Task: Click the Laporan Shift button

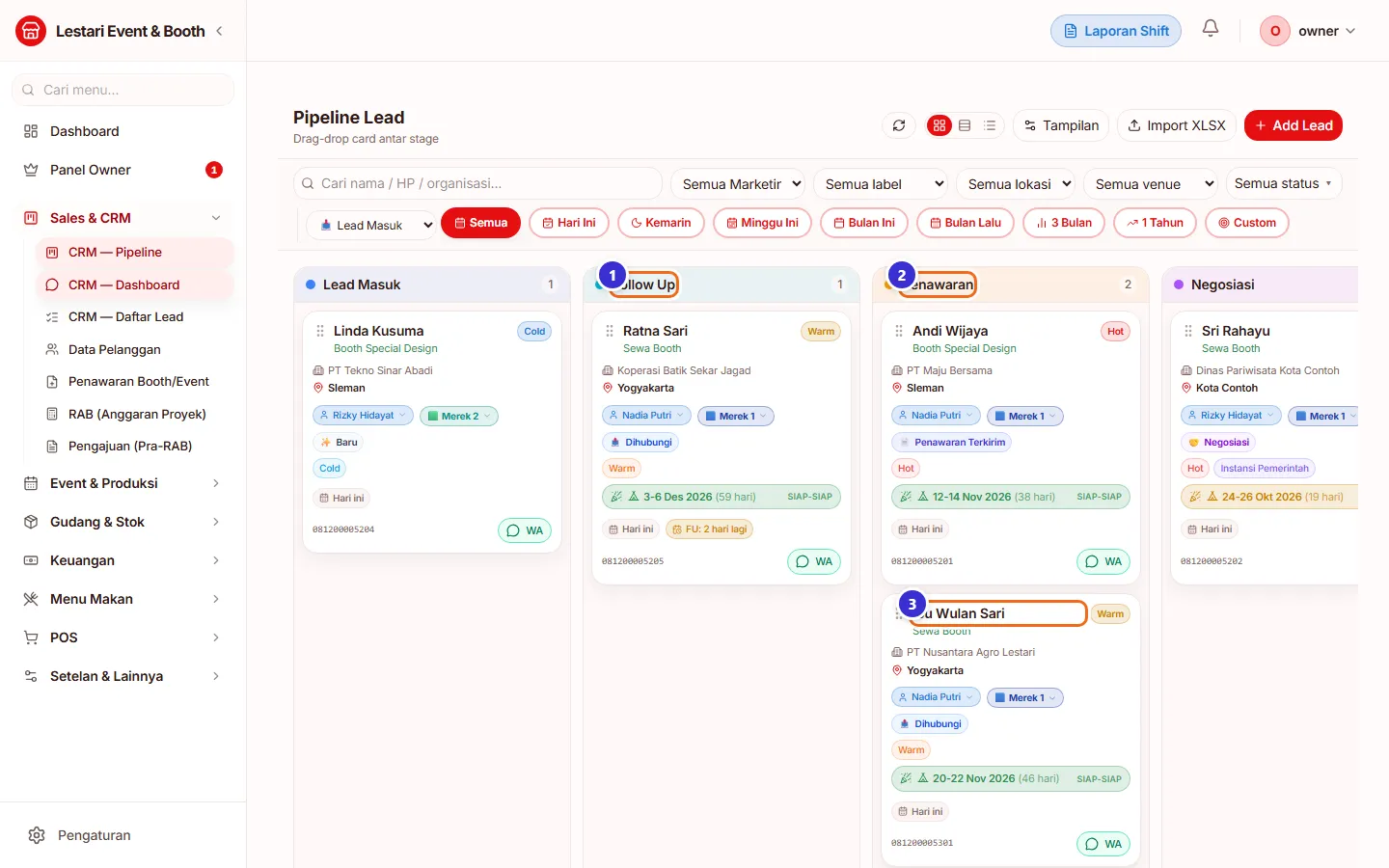Action: pyautogui.click(x=1116, y=31)
